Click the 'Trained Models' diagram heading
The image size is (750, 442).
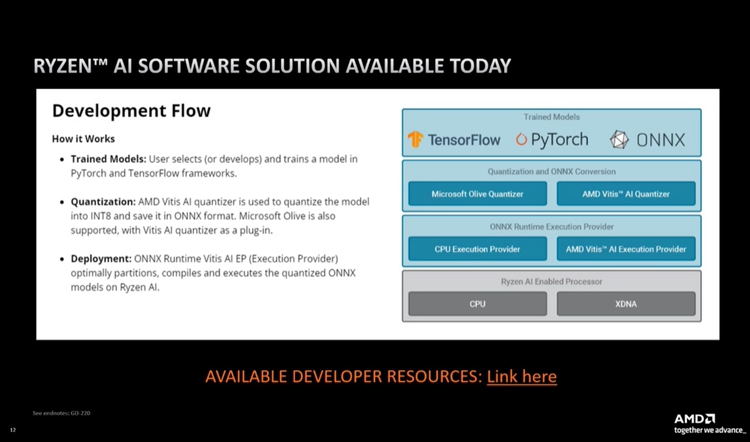coord(551,117)
